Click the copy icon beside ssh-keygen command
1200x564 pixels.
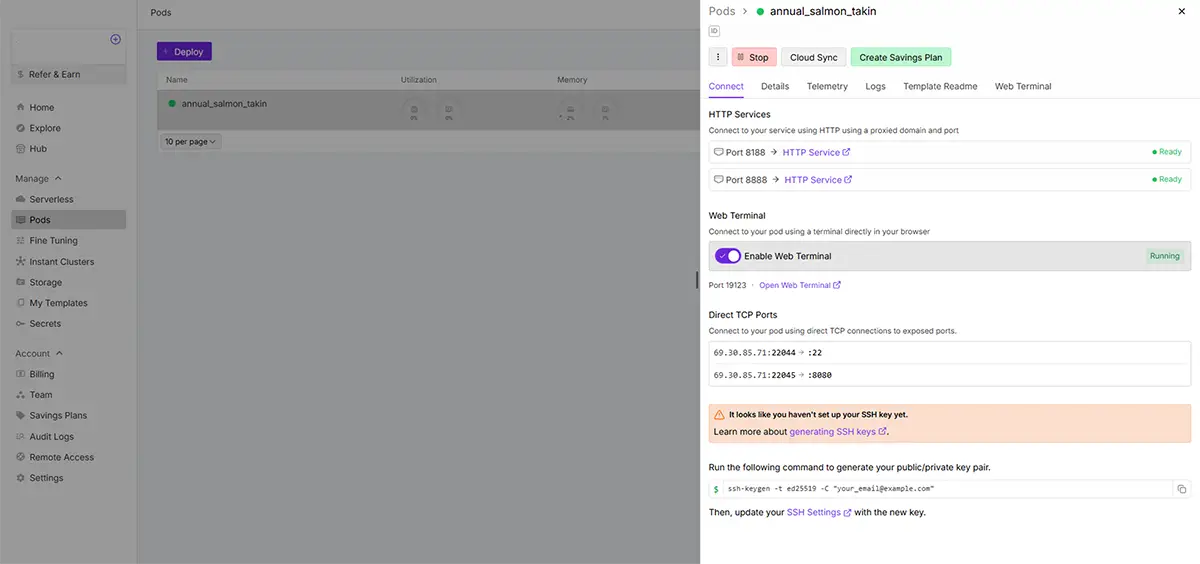click(x=1181, y=489)
